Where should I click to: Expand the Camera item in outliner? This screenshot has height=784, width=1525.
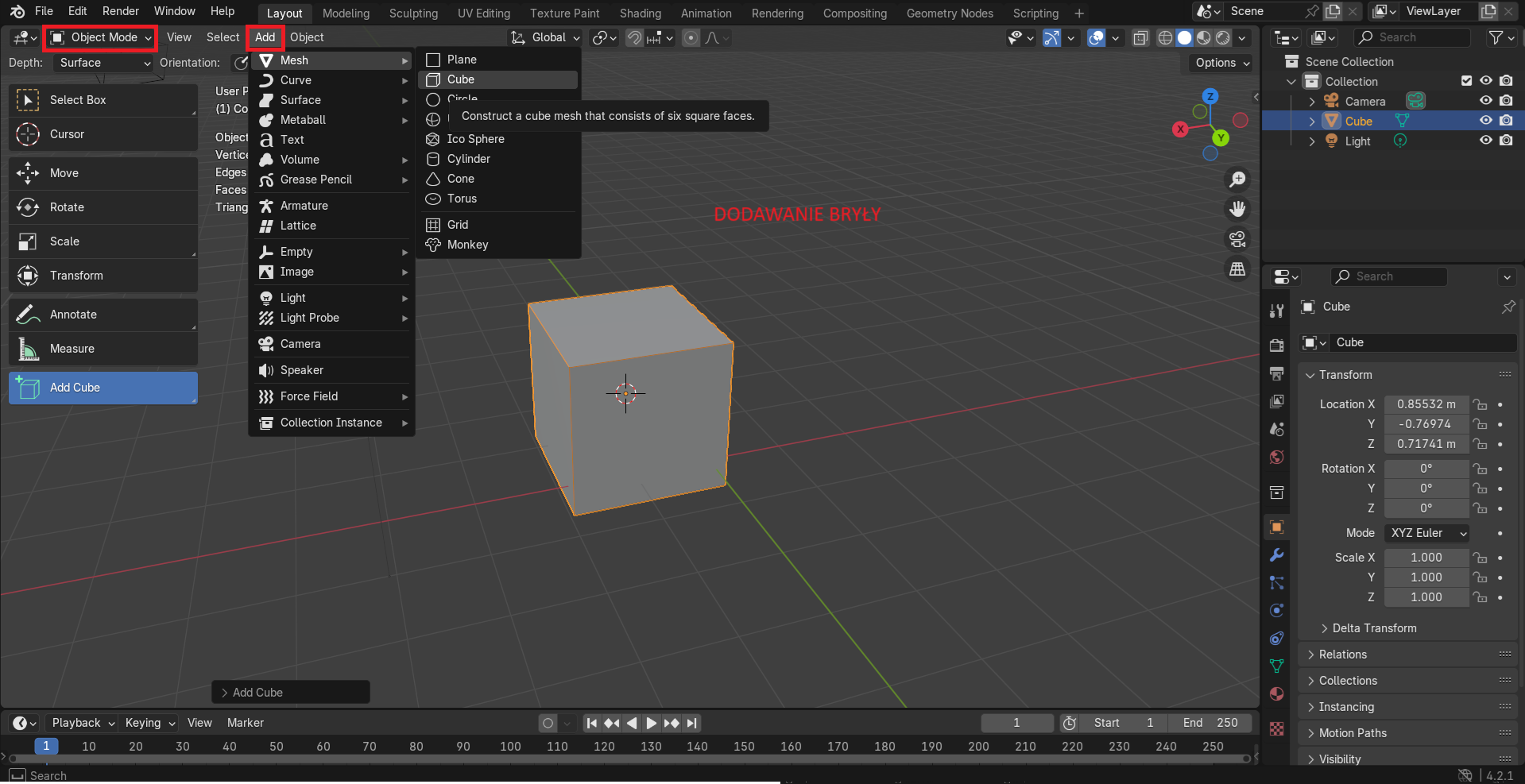click(1312, 102)
